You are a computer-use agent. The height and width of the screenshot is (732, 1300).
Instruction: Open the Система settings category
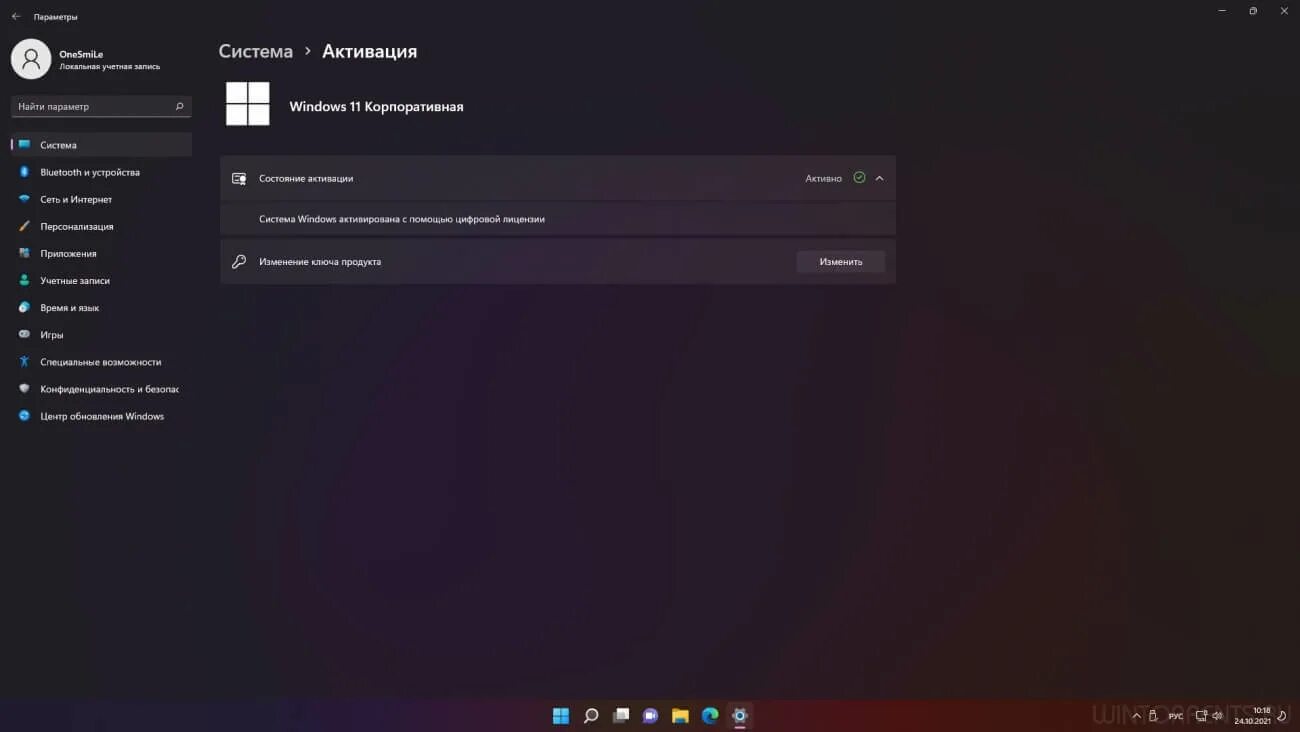click(101, 145)
